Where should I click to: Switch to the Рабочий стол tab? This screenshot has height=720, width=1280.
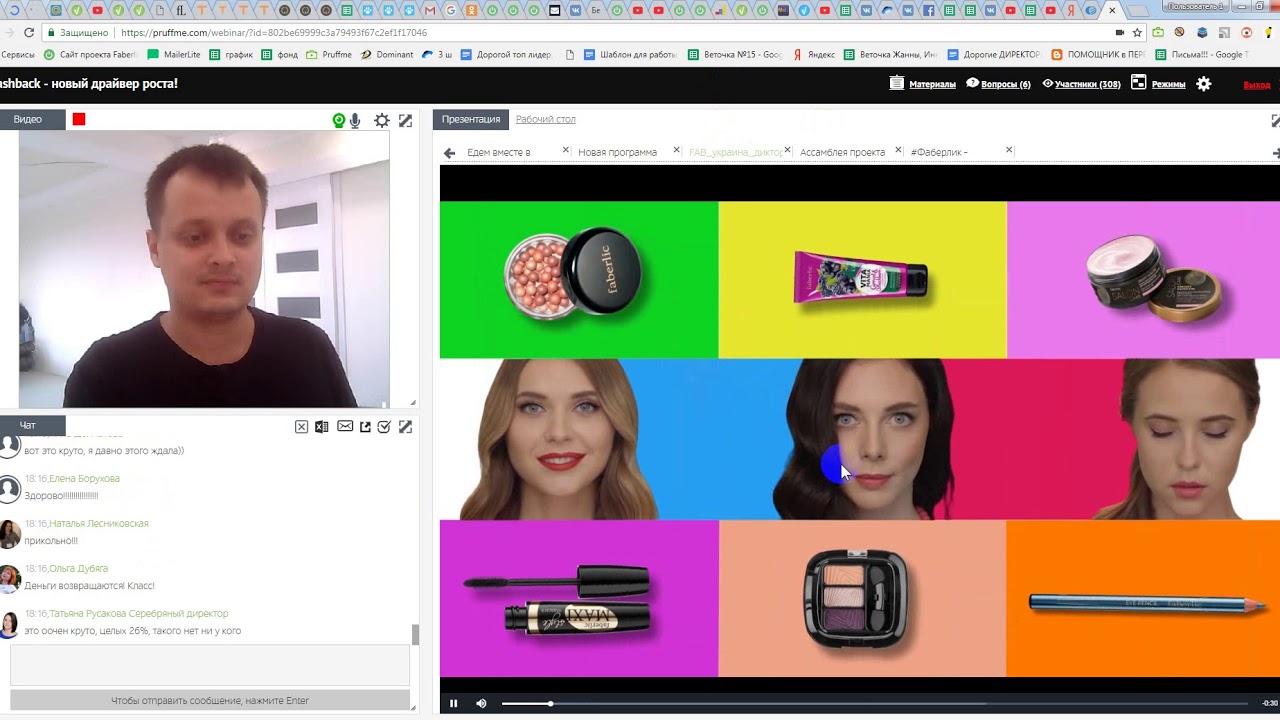546,119
